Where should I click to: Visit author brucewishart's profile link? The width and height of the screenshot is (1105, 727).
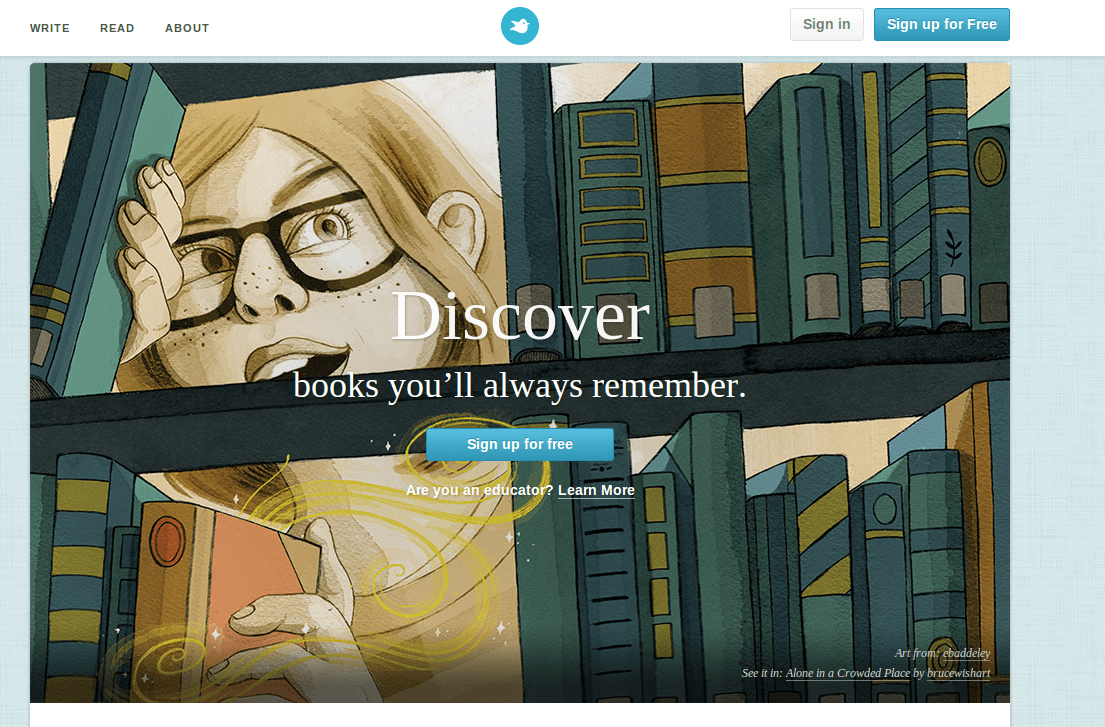(x=958, y=673)
